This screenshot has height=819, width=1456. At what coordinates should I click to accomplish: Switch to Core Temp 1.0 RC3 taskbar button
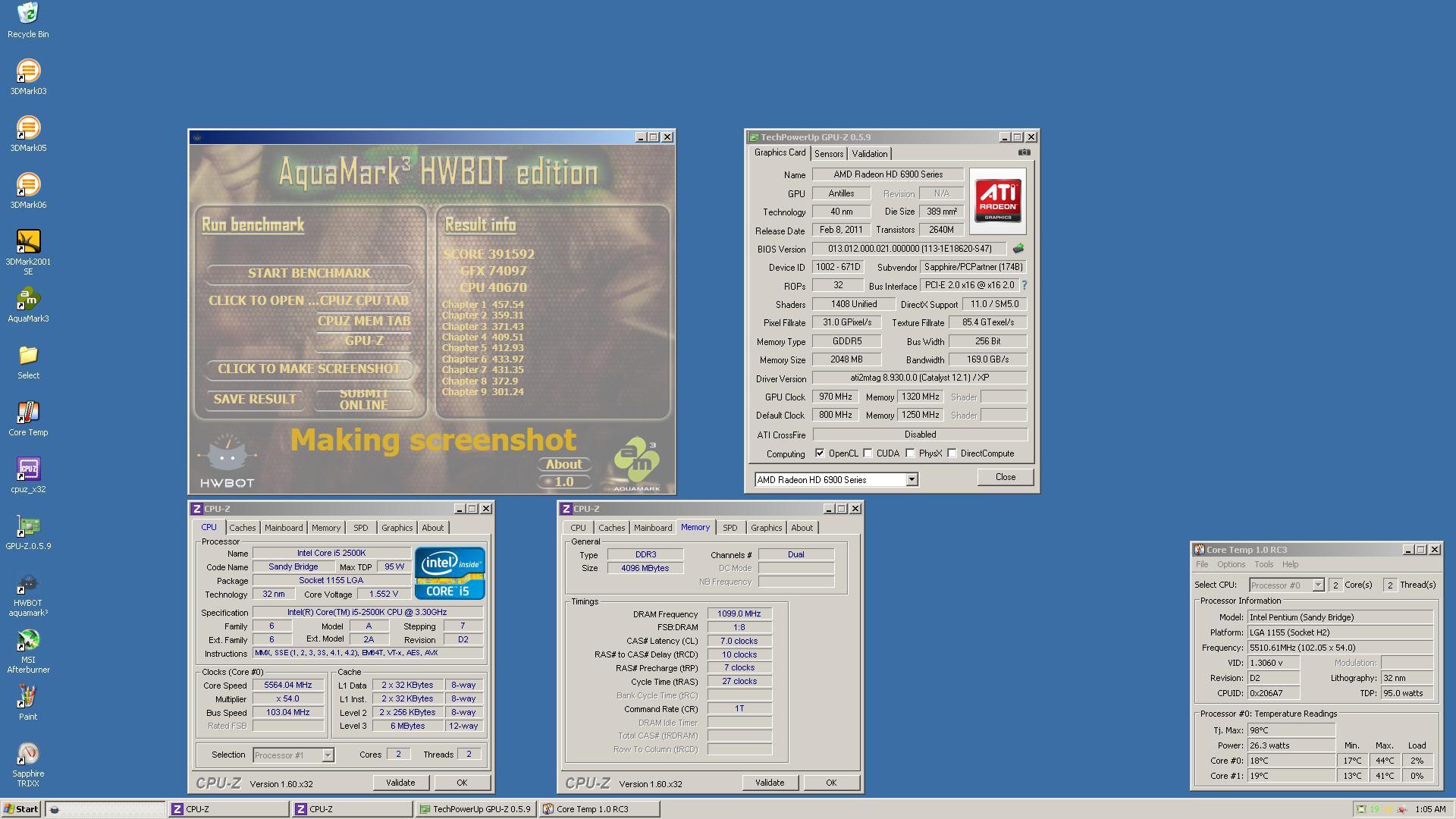pos(599,809)
